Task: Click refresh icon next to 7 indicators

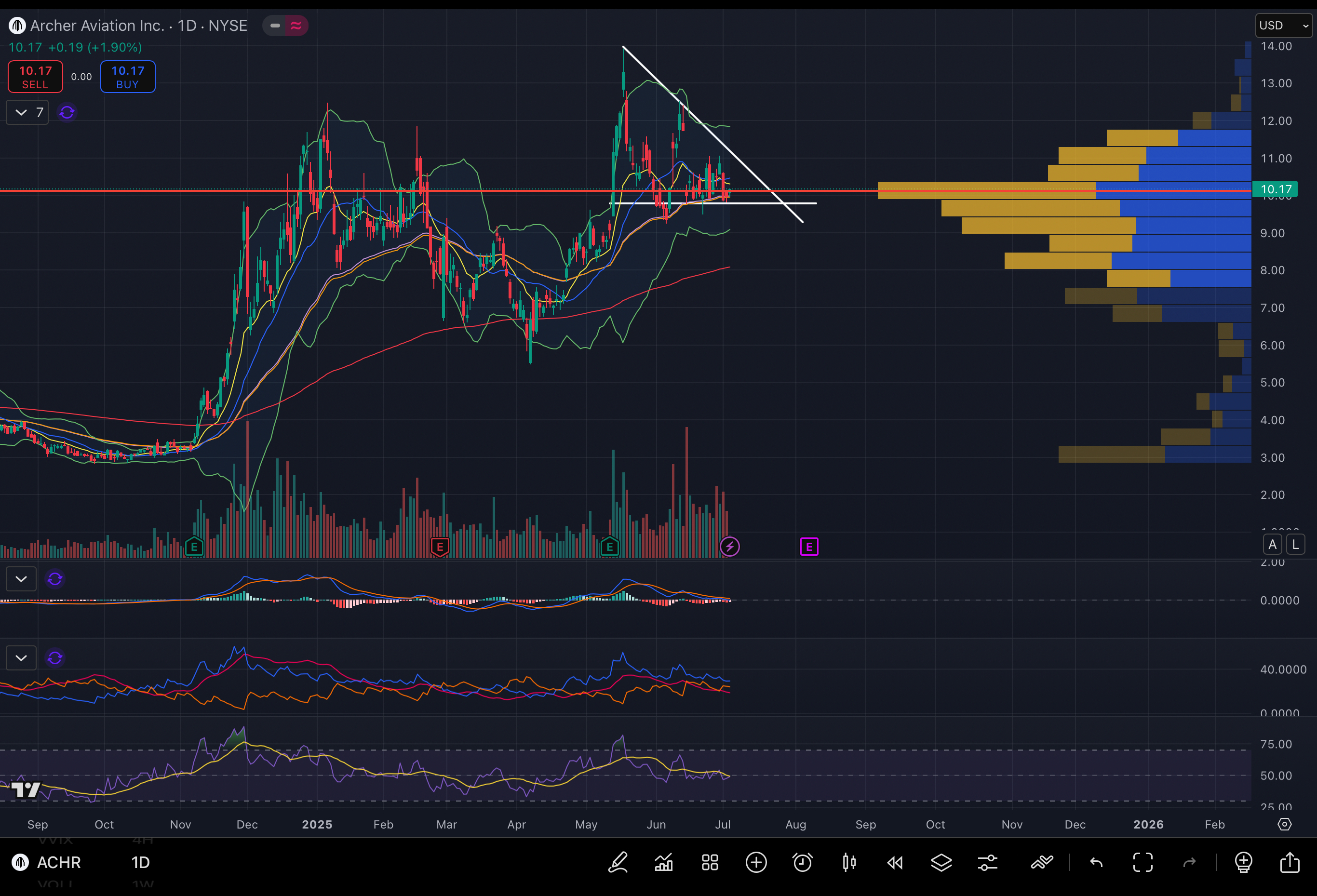Action: [67, 112]
